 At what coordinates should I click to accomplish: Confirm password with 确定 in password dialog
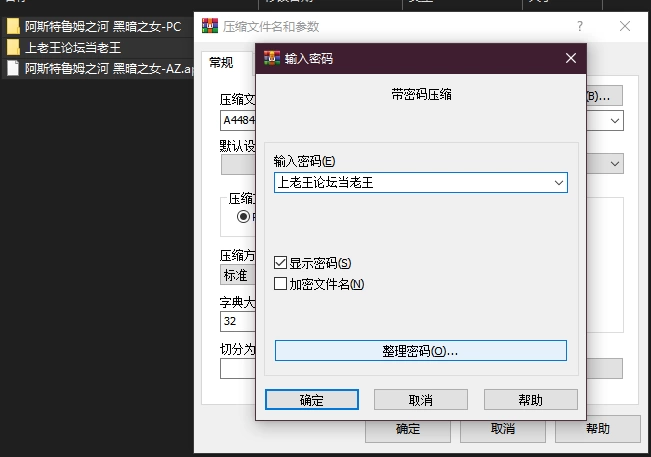click(312, 400)
